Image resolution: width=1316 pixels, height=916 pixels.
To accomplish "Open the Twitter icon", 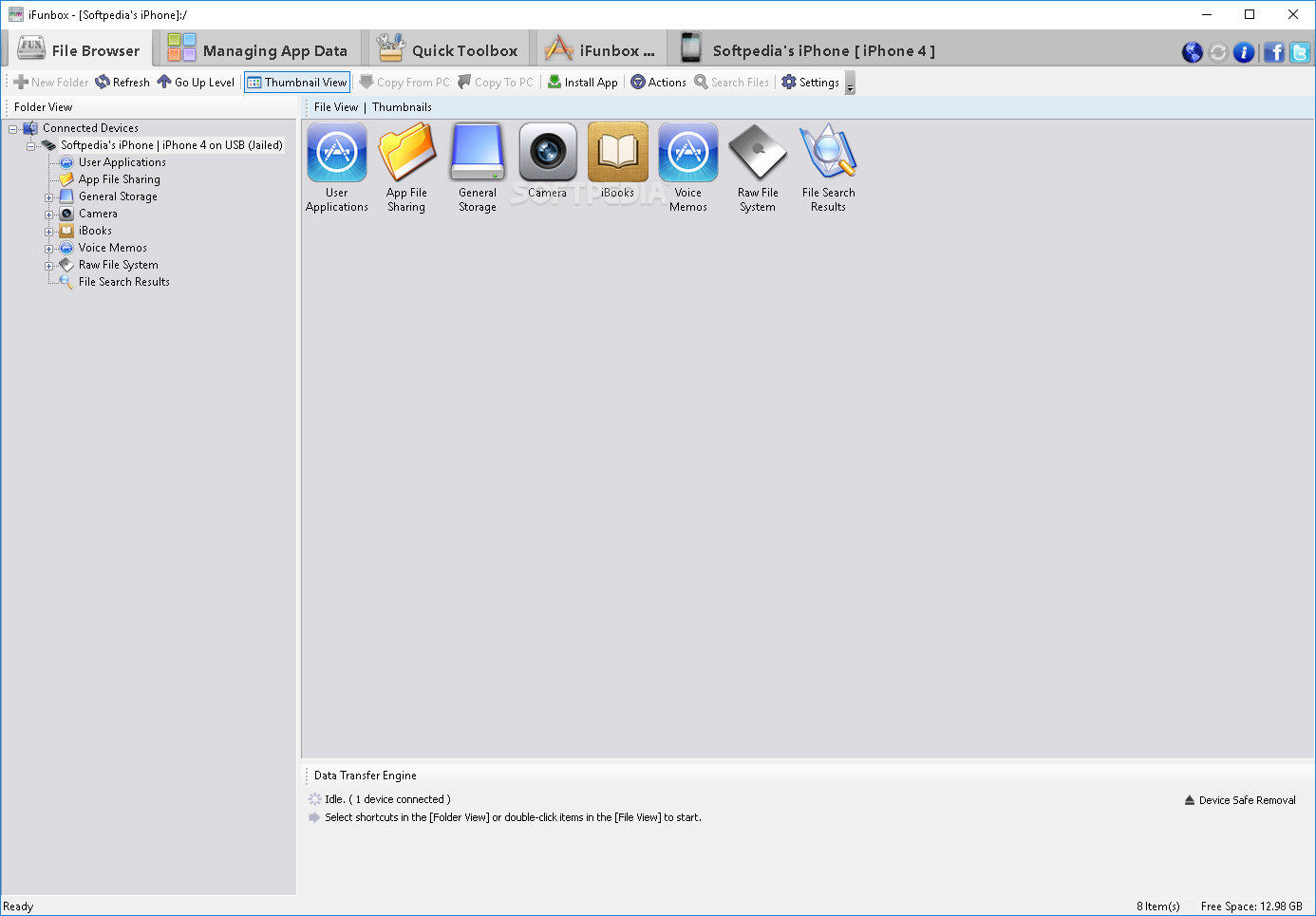I will 1300,52.
